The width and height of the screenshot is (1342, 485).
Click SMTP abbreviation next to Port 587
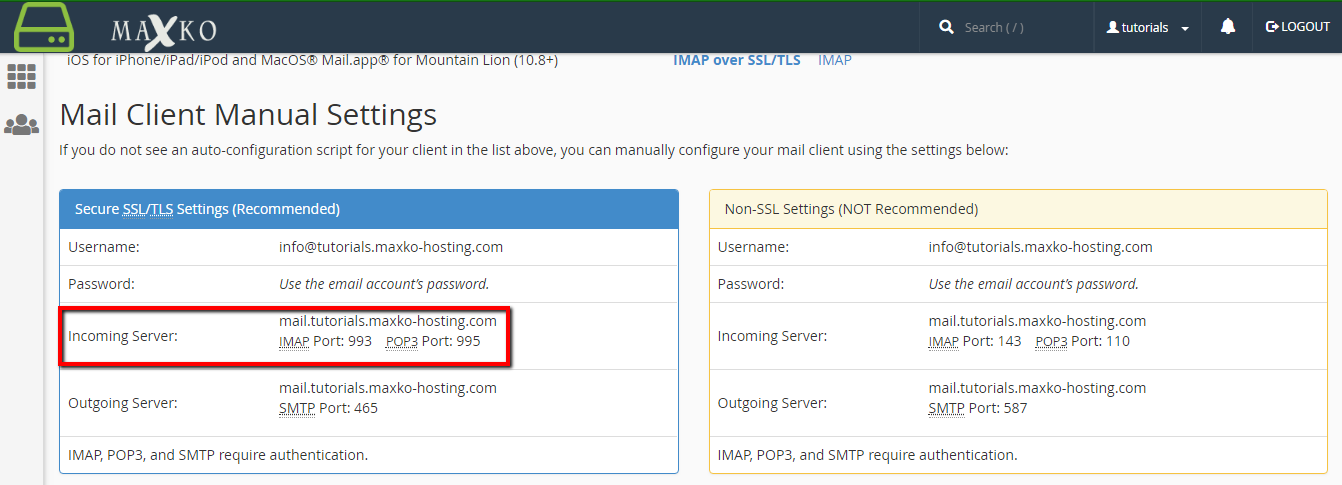click(946, 408)
